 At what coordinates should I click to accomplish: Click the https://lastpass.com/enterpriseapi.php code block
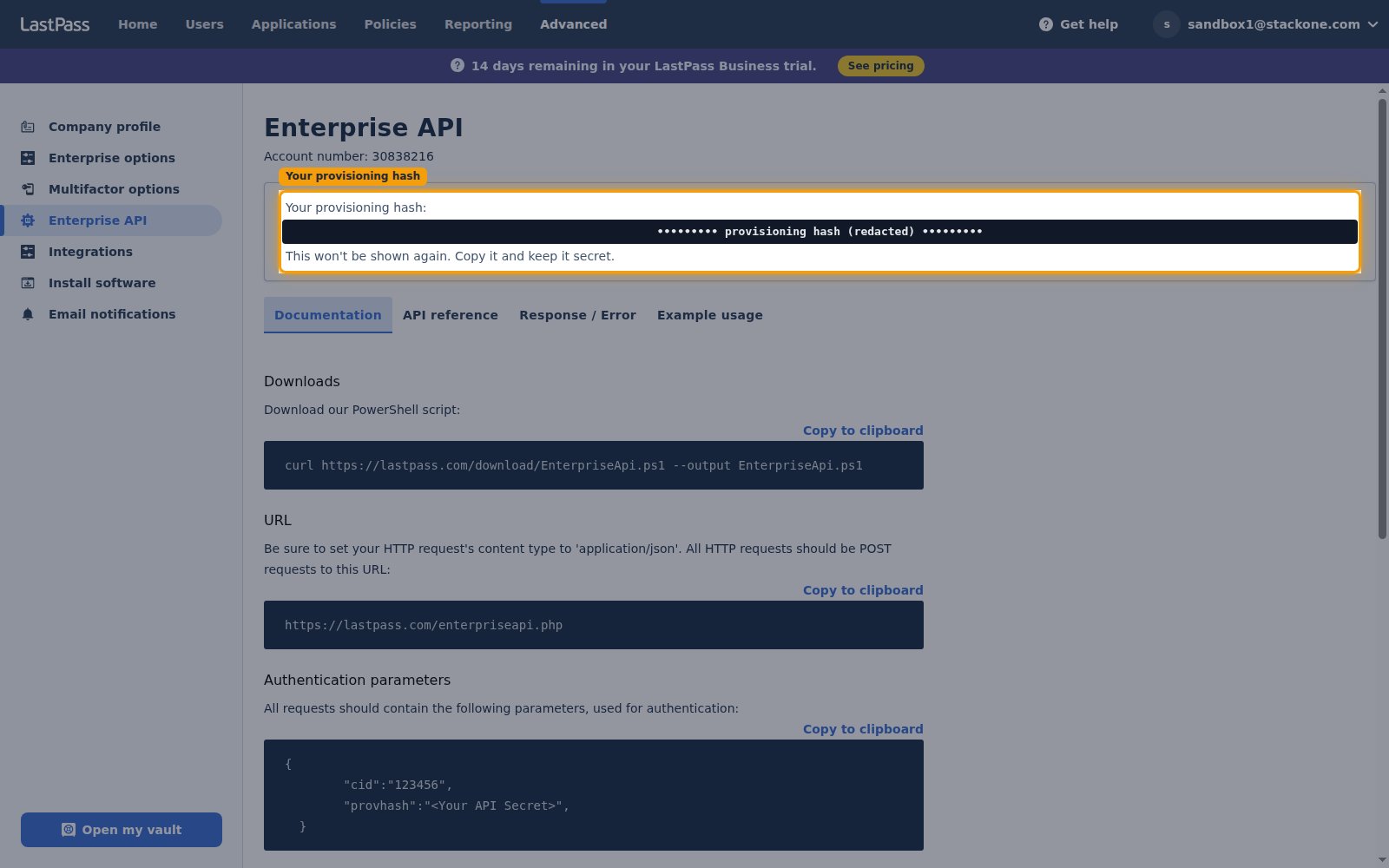point(594,625)
